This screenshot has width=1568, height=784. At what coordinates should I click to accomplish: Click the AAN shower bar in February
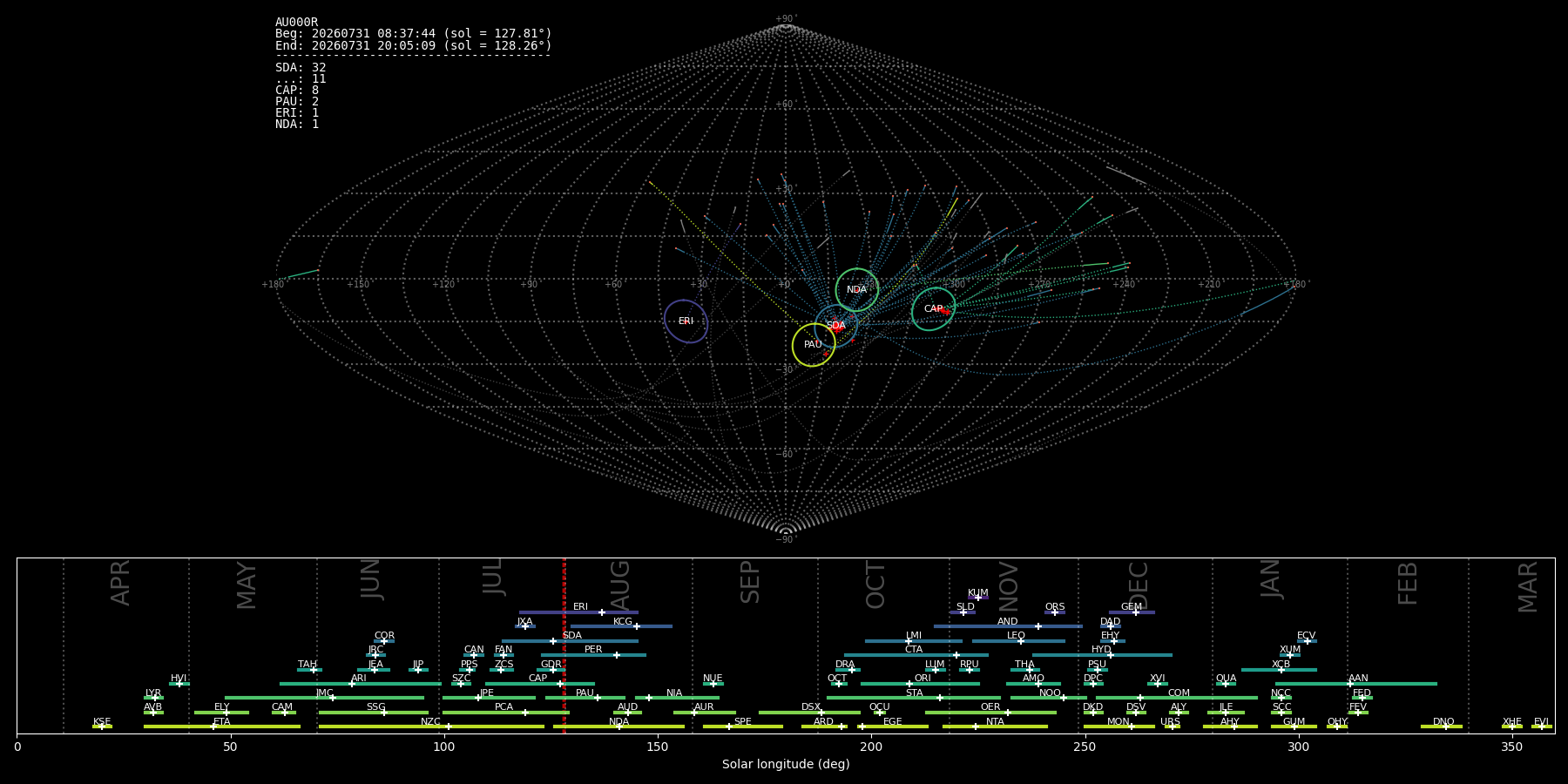[1356, 684]
